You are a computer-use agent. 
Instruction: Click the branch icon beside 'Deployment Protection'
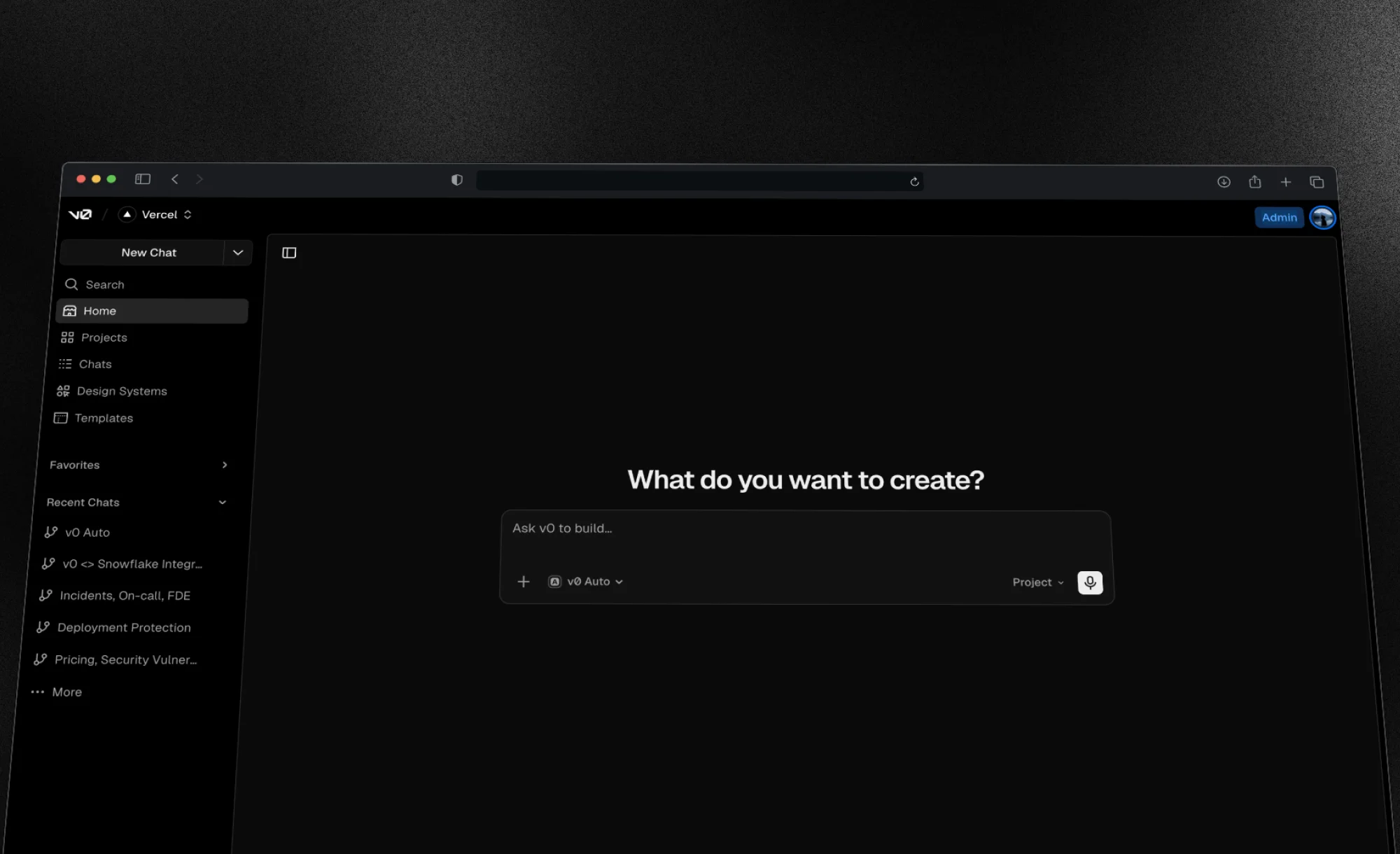(x=43, y=627)
